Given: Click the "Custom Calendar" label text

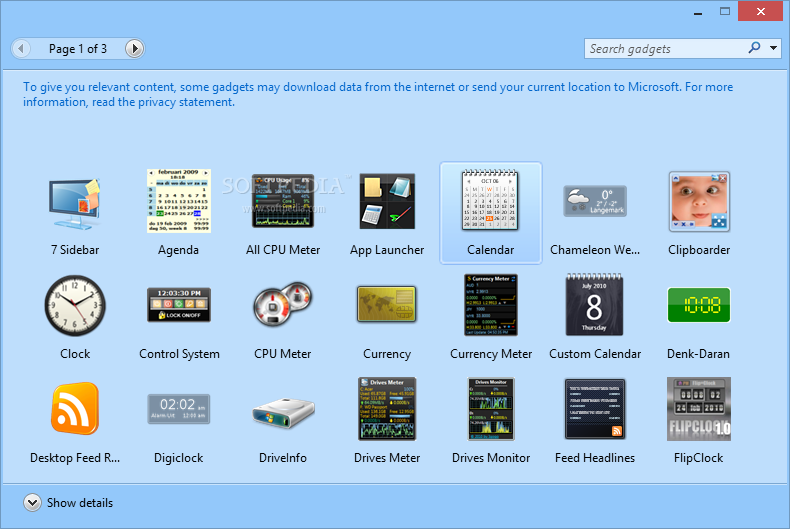Looking at the screenshot, I should (x=595, y=354).
